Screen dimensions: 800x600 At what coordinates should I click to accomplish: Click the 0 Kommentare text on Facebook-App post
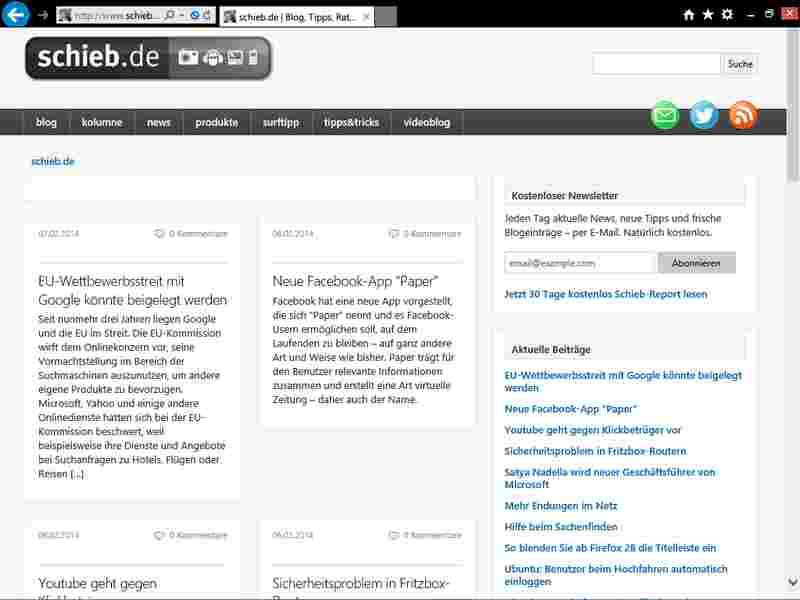[x=432, y=234]
